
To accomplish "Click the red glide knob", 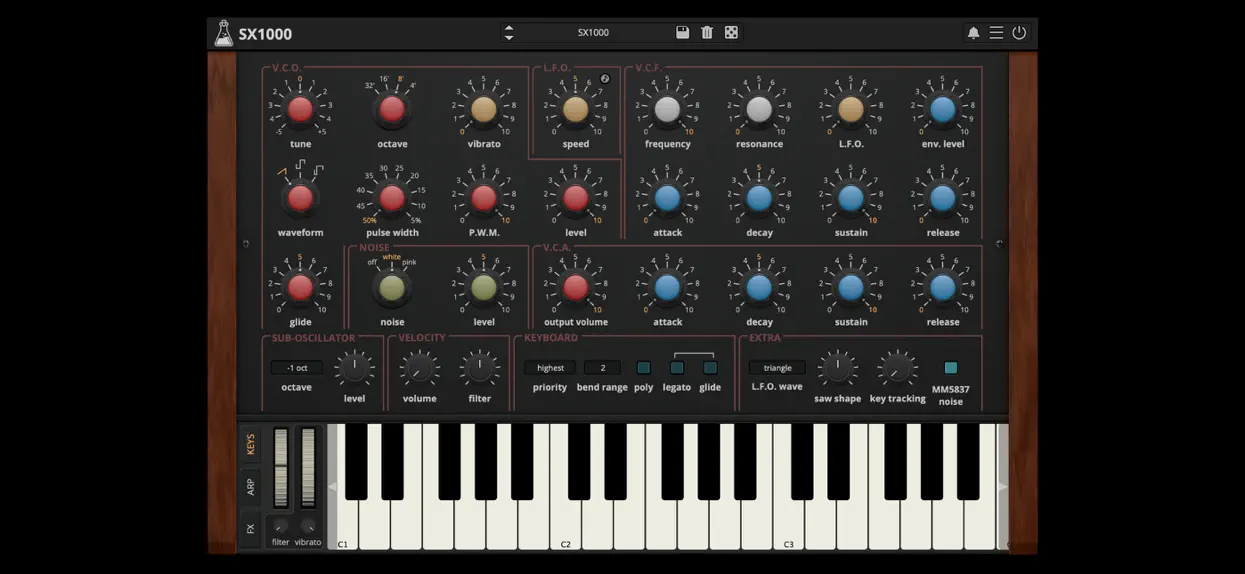I will pyautogui.click(x=300, y=288).
